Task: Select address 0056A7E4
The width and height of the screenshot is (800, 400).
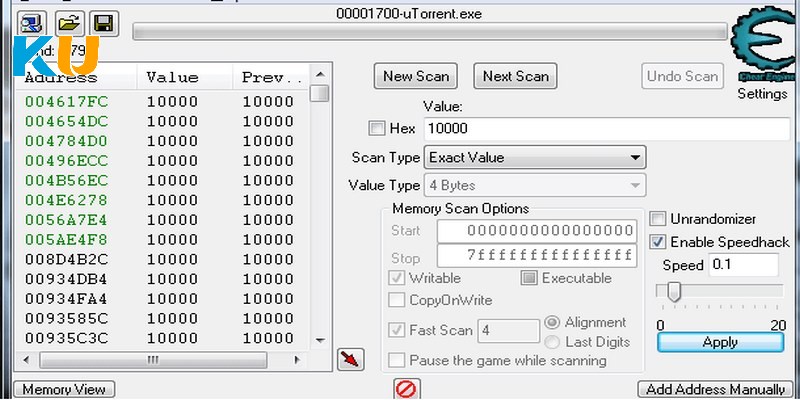Action: coord(66,220)
